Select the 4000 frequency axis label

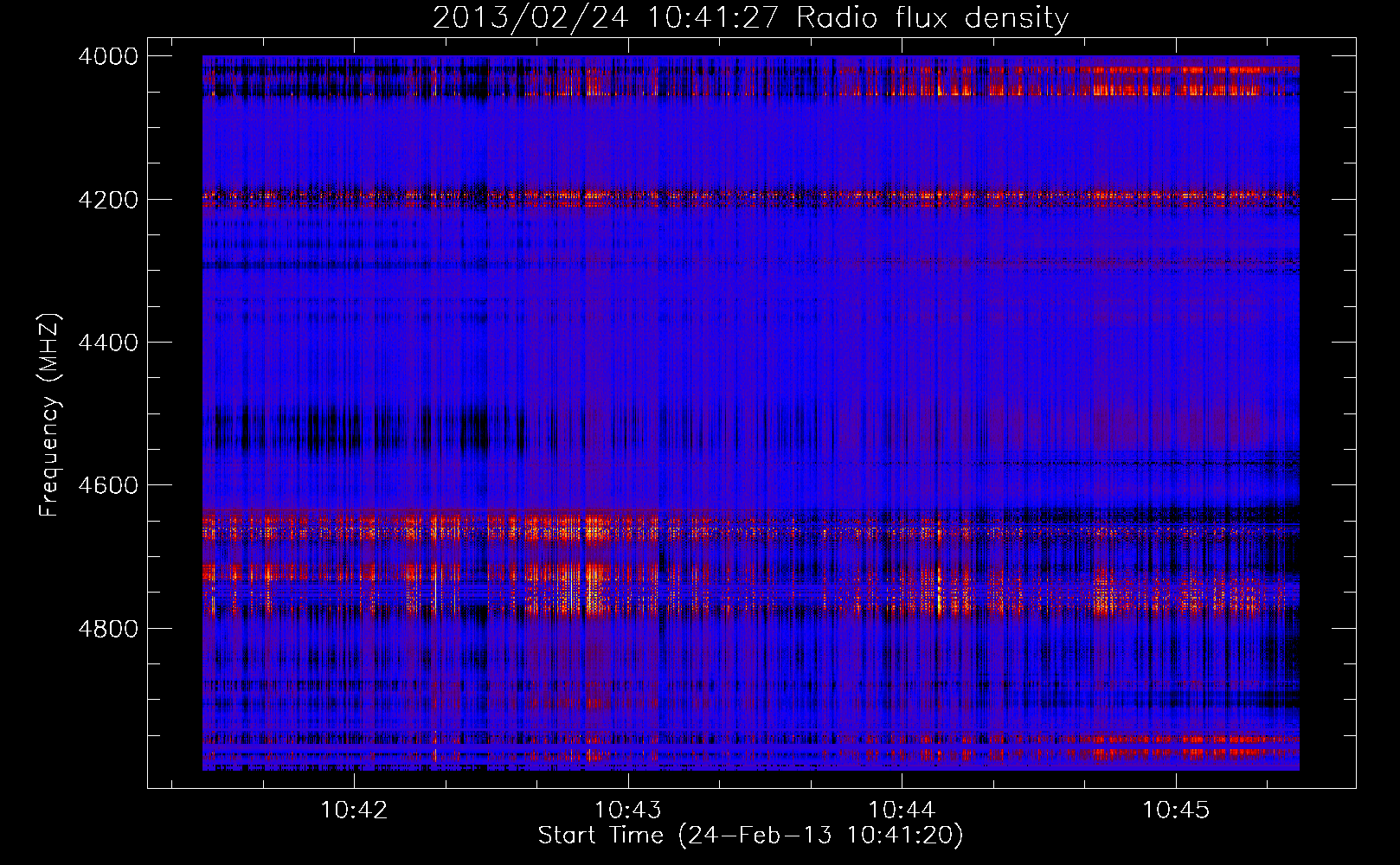(108, 56)
